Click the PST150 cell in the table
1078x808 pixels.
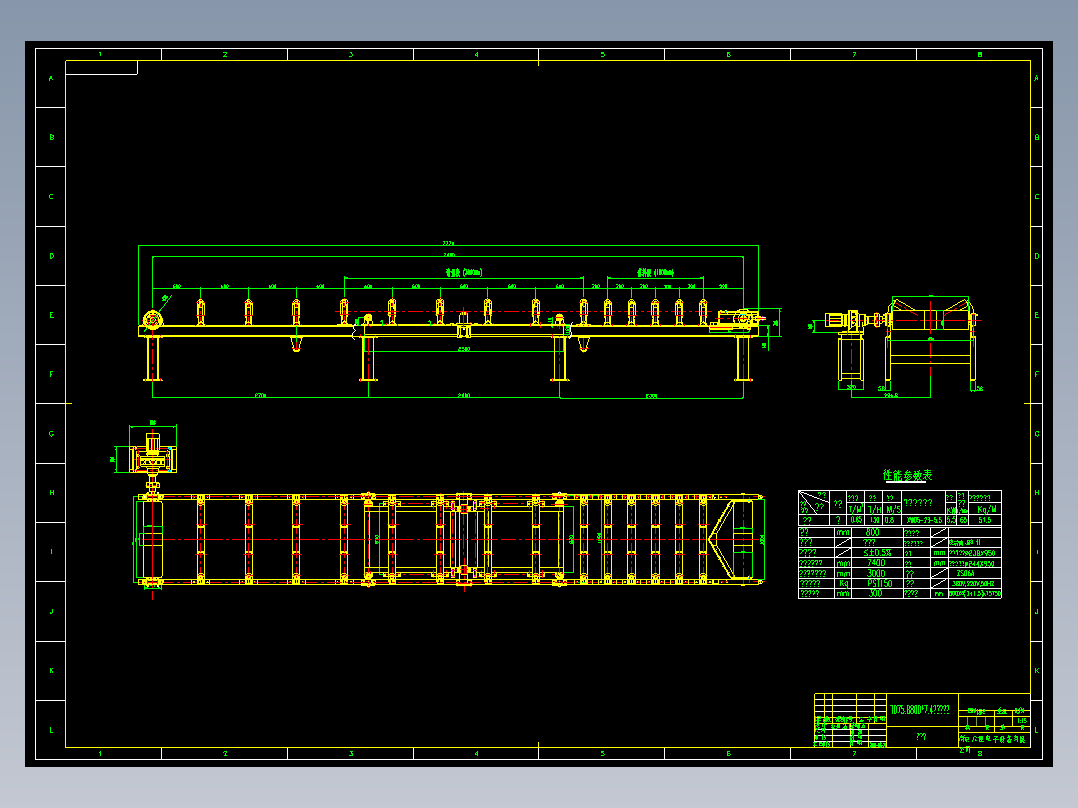[x=879, y=583]
